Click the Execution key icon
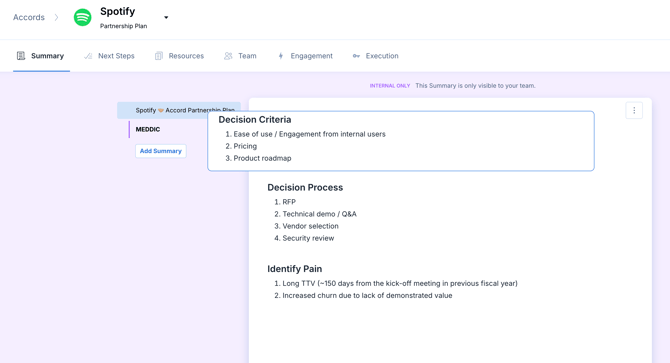 coord(356,56)
